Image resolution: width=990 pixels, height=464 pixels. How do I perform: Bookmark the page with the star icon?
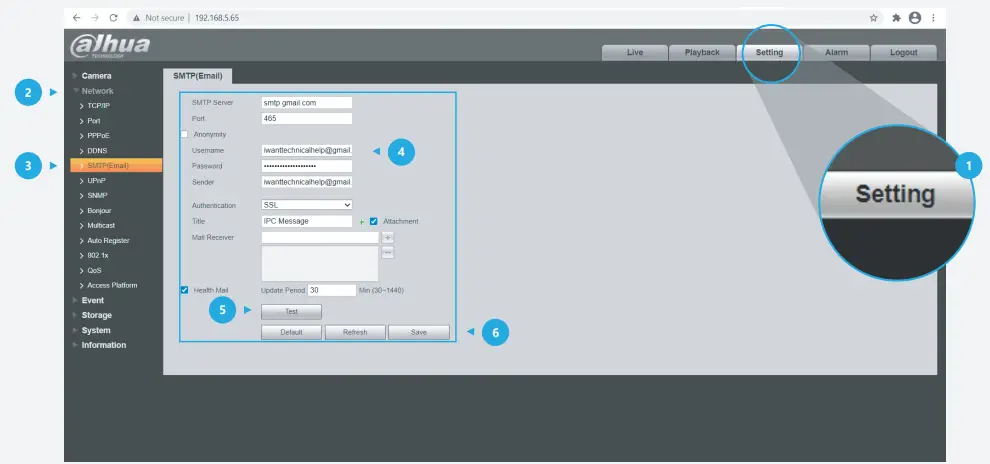tap(874, 18)
